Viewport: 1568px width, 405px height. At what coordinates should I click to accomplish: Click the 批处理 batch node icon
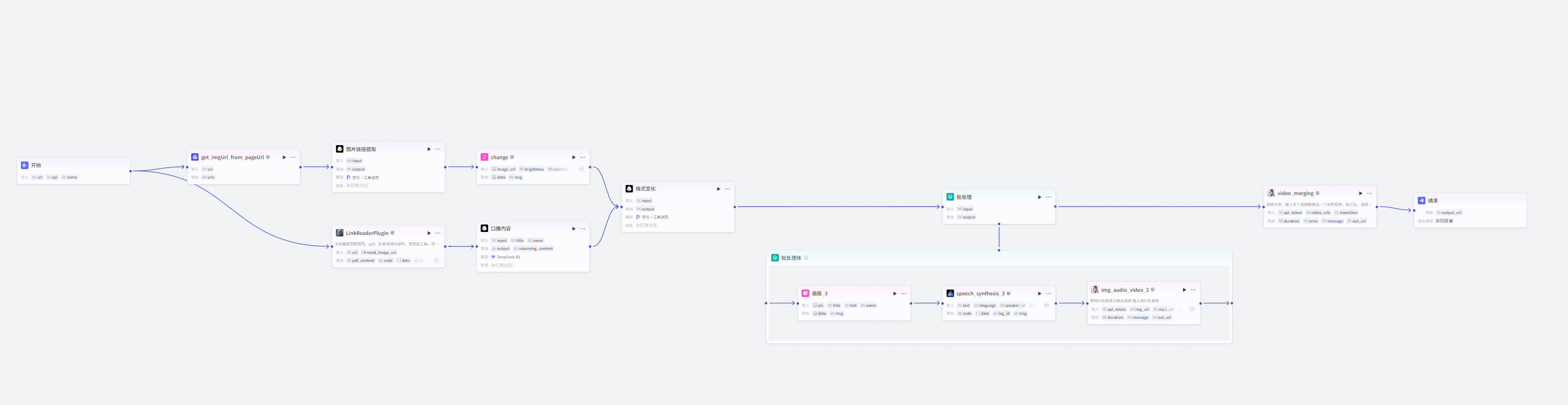coord(950,197)
